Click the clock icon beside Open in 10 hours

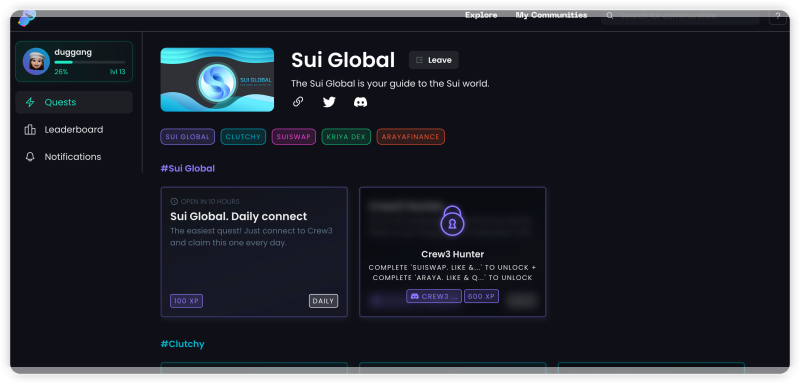point(174,201)
